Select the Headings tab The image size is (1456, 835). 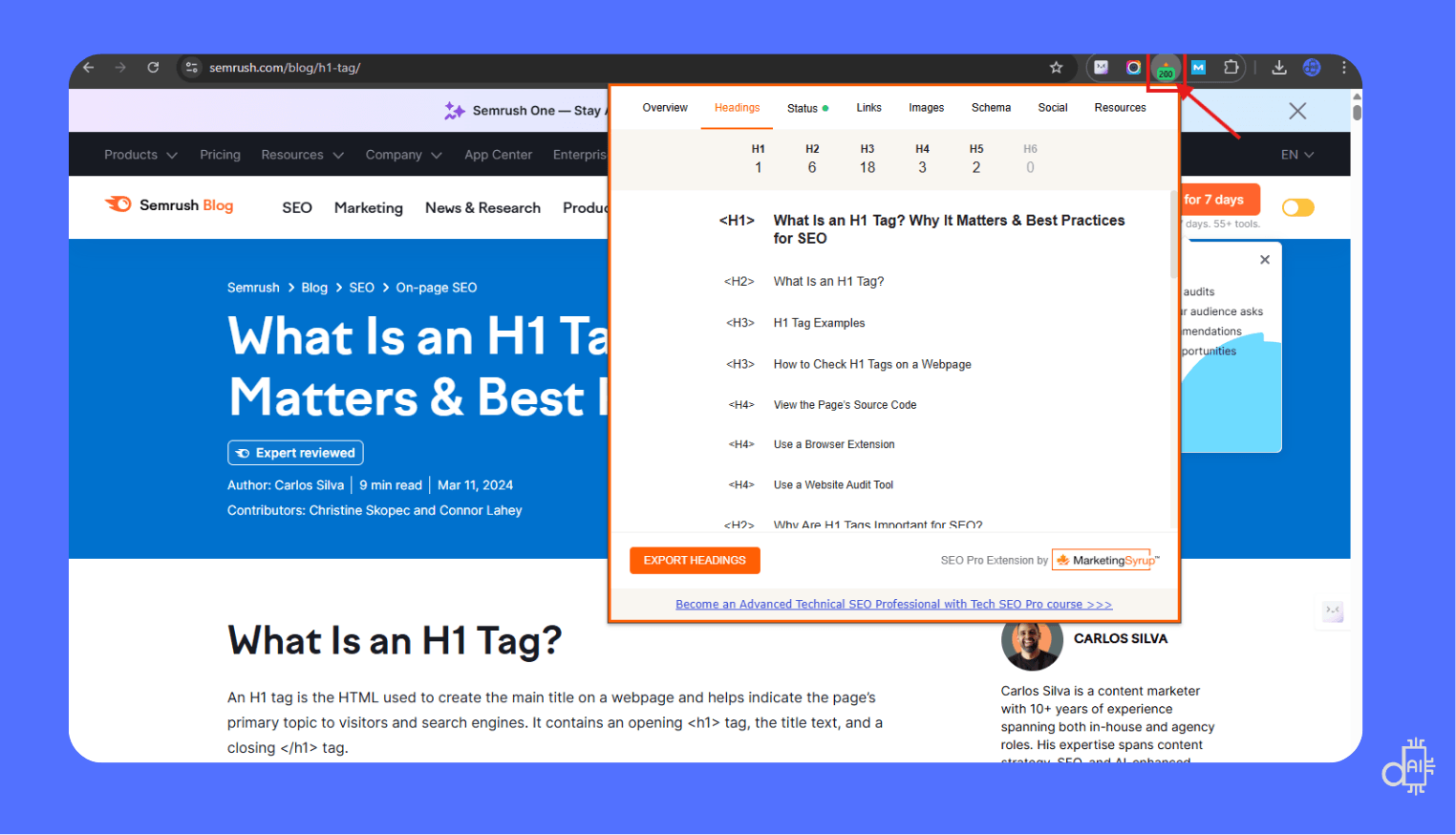(x=738, y=108)
